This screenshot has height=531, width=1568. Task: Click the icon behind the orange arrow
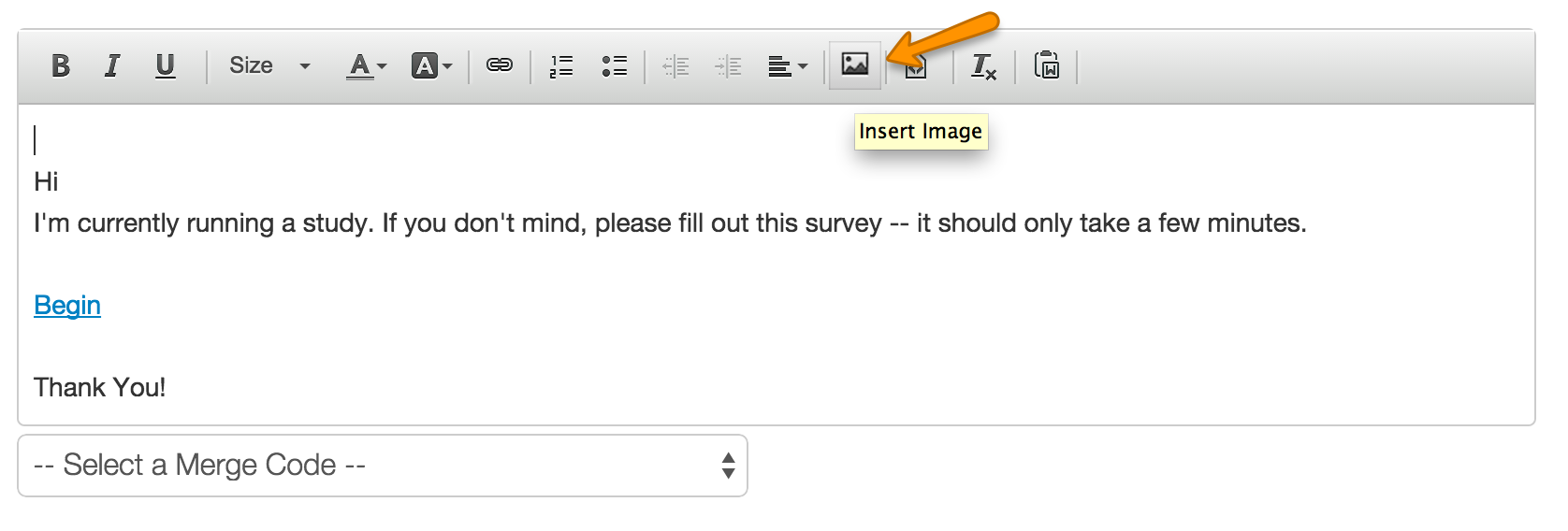coord(916,67)
